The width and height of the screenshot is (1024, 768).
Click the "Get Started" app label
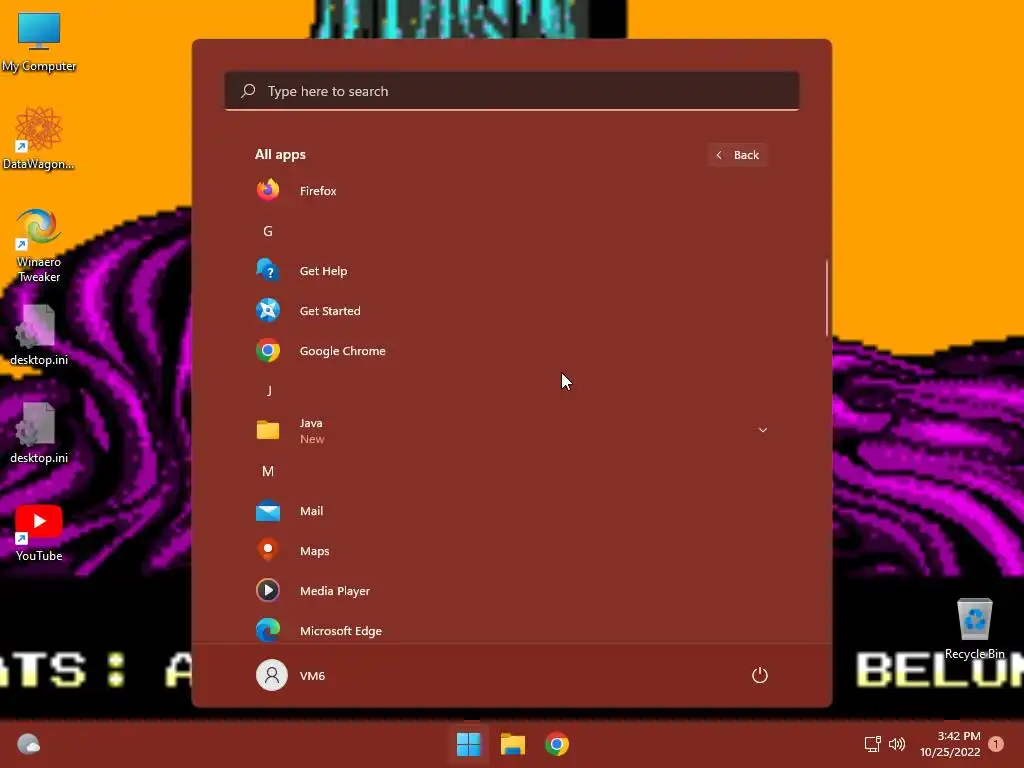(330, 311)
